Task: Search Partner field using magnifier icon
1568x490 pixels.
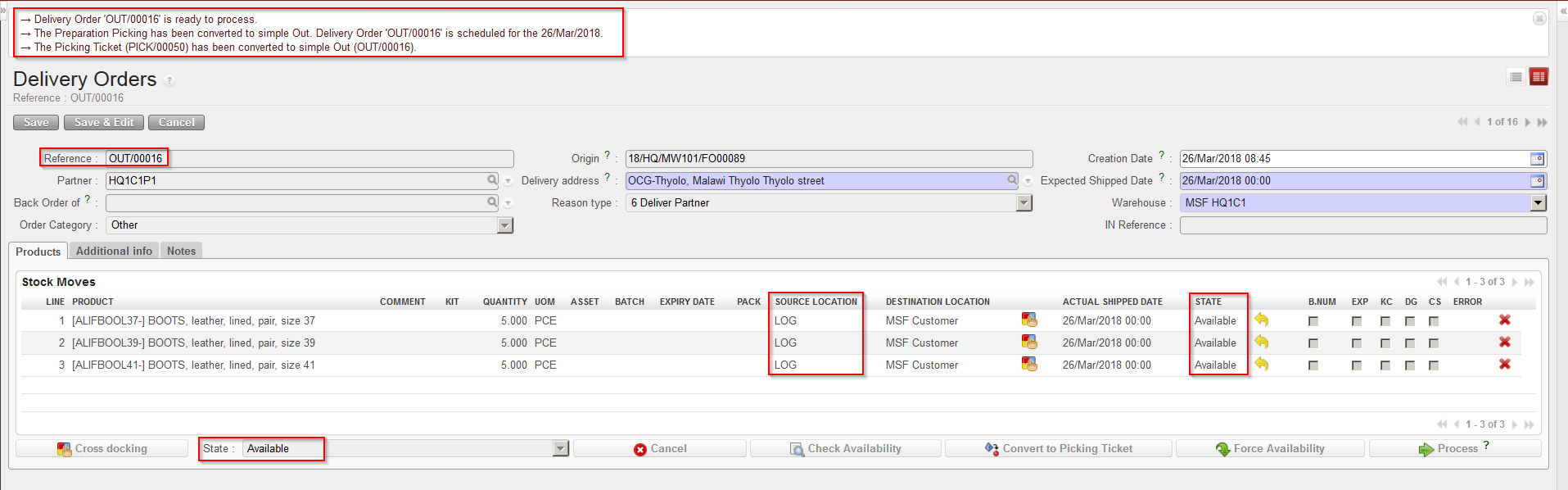Action: 492,180
